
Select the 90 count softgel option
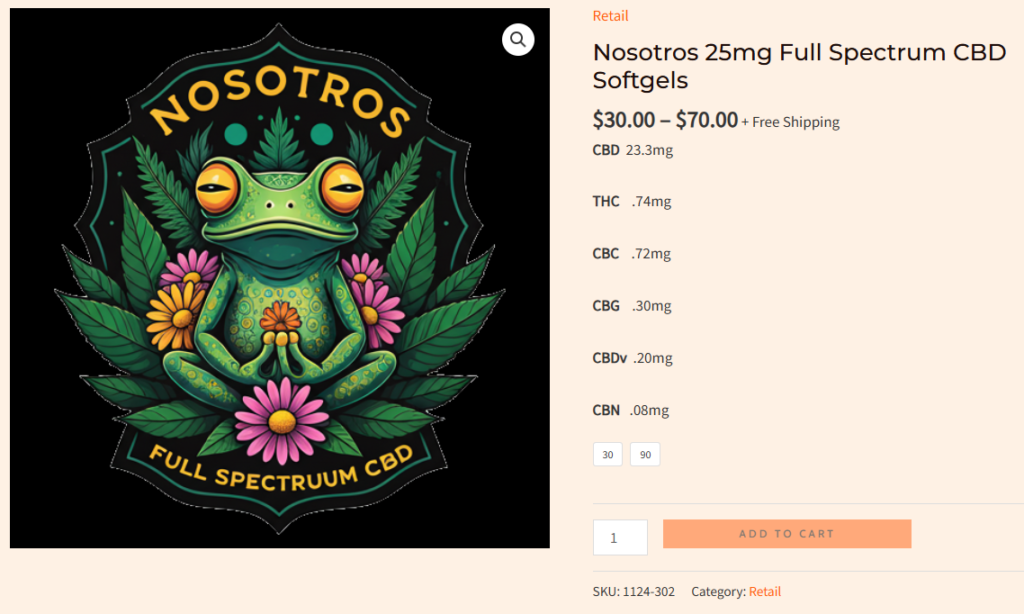(x=645, y=455)
